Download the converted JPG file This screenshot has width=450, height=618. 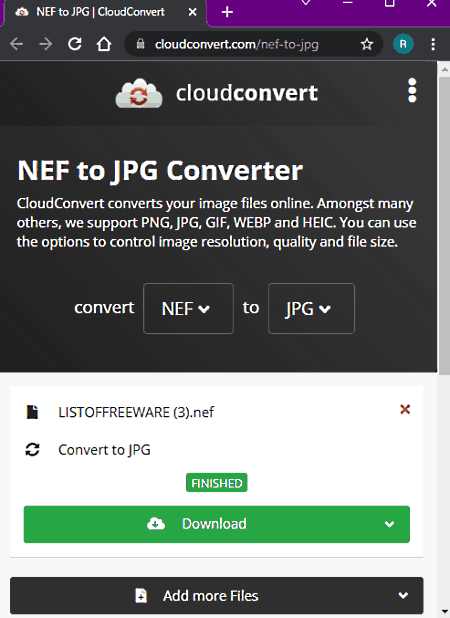[197, 524]
